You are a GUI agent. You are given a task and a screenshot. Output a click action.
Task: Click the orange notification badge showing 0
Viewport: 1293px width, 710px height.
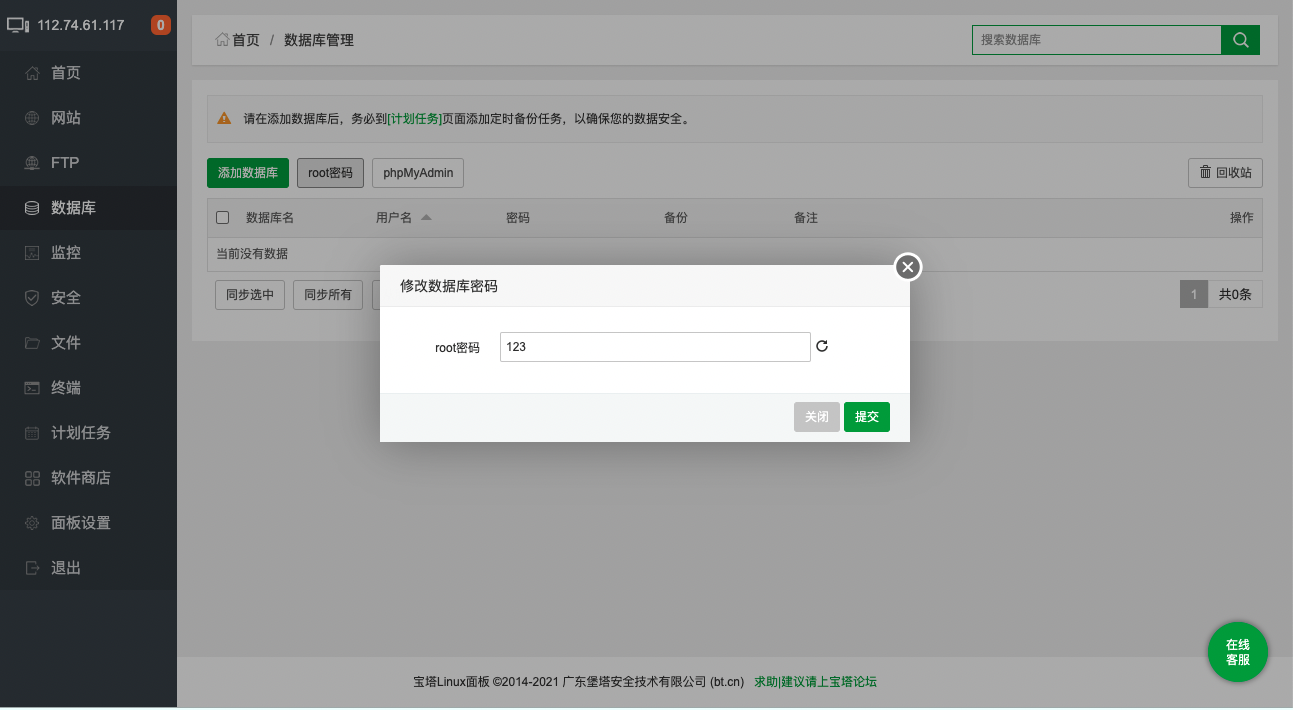click(x=161, y=25)
